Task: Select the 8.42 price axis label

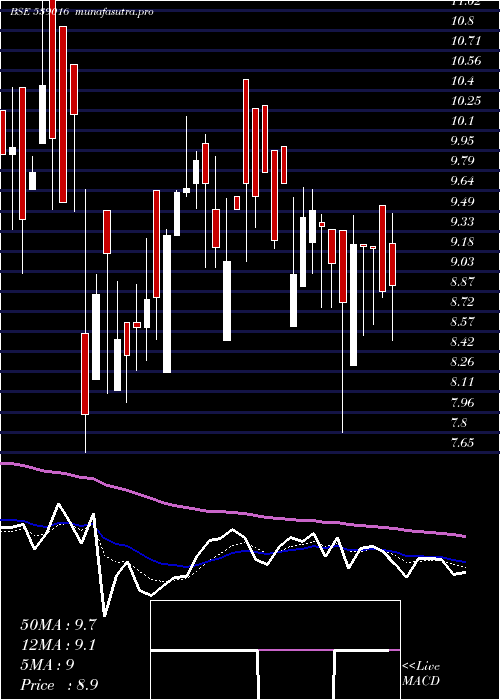Action: (x=463, y=342)
